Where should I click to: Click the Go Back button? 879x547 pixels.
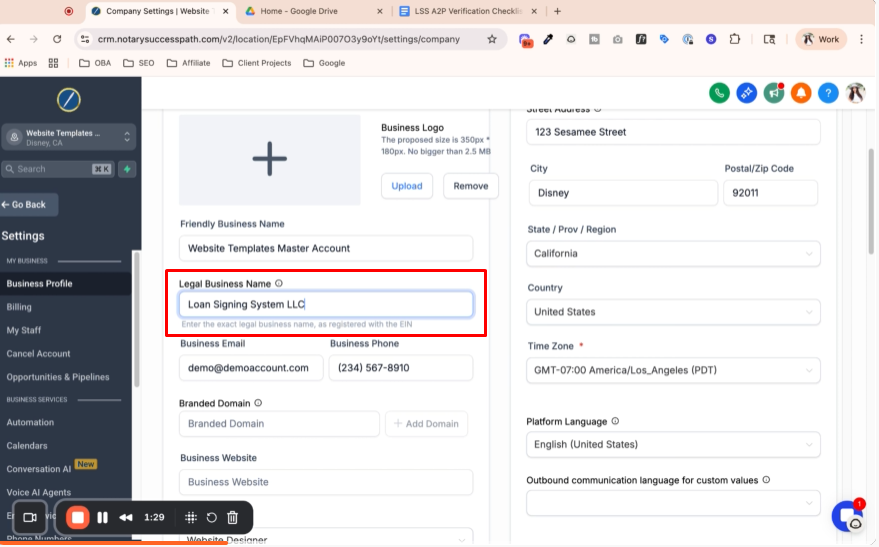(x=28, y=205)
